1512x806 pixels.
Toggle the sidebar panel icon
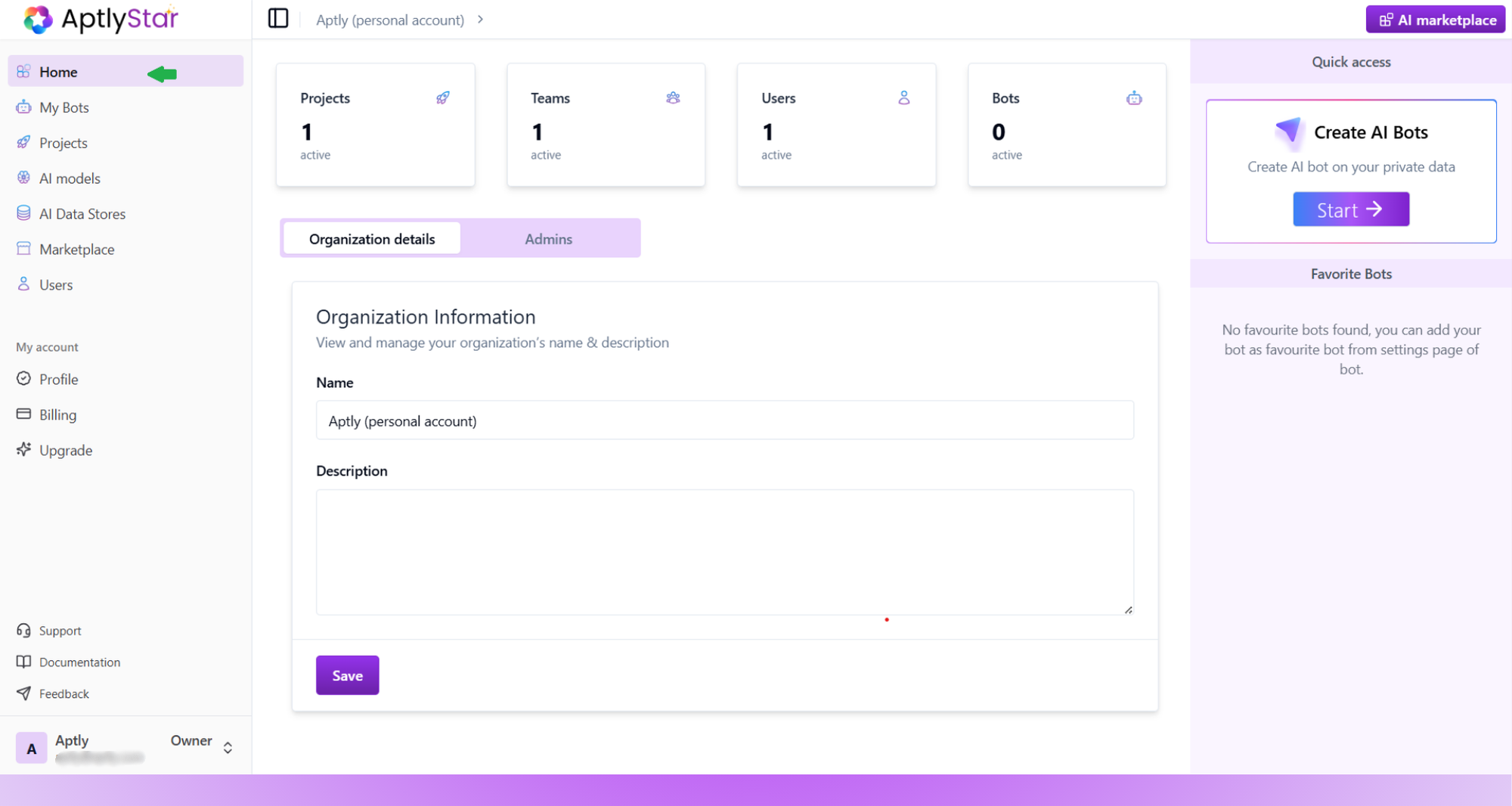click(278, 19)
